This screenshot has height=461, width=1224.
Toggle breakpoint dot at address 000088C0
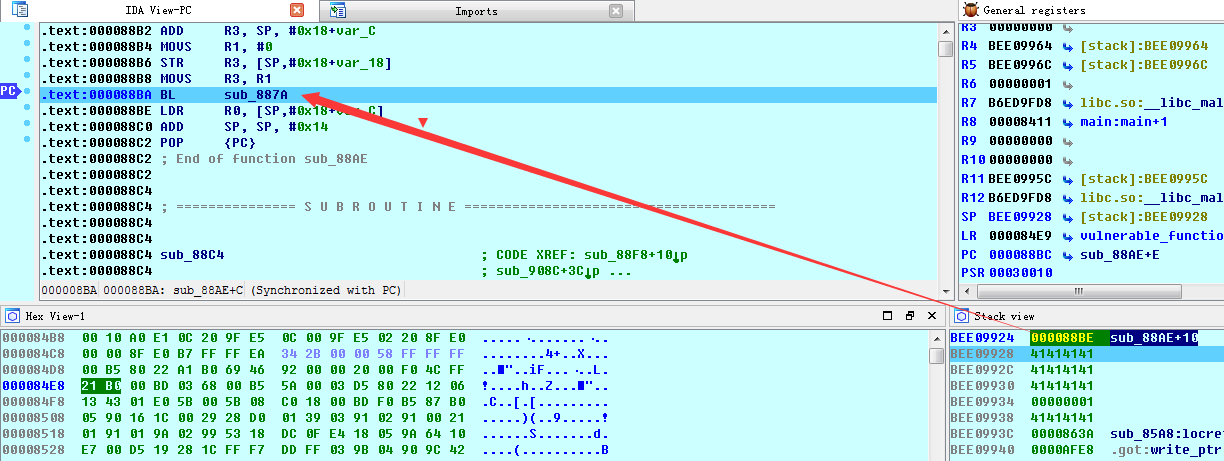[x=27, y=125]
